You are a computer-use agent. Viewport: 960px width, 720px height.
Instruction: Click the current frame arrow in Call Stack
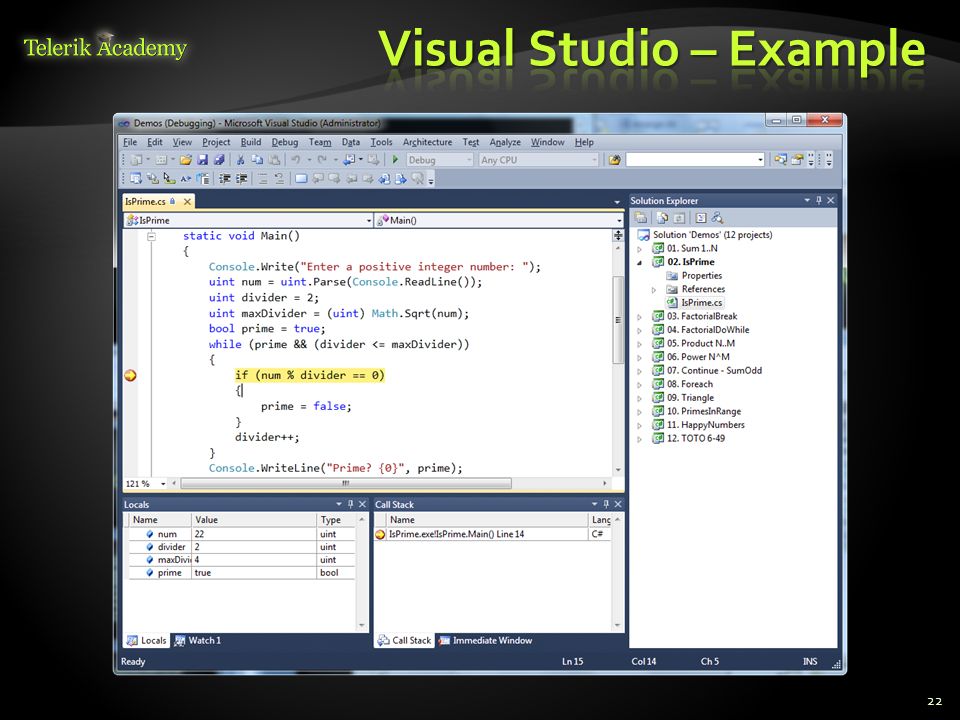380,534
